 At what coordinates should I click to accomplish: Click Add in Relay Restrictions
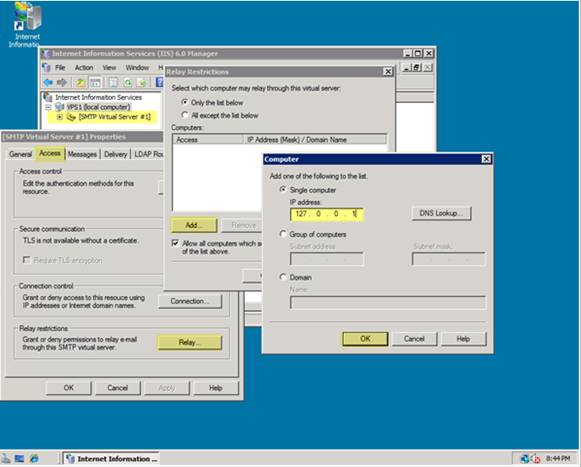194,225
